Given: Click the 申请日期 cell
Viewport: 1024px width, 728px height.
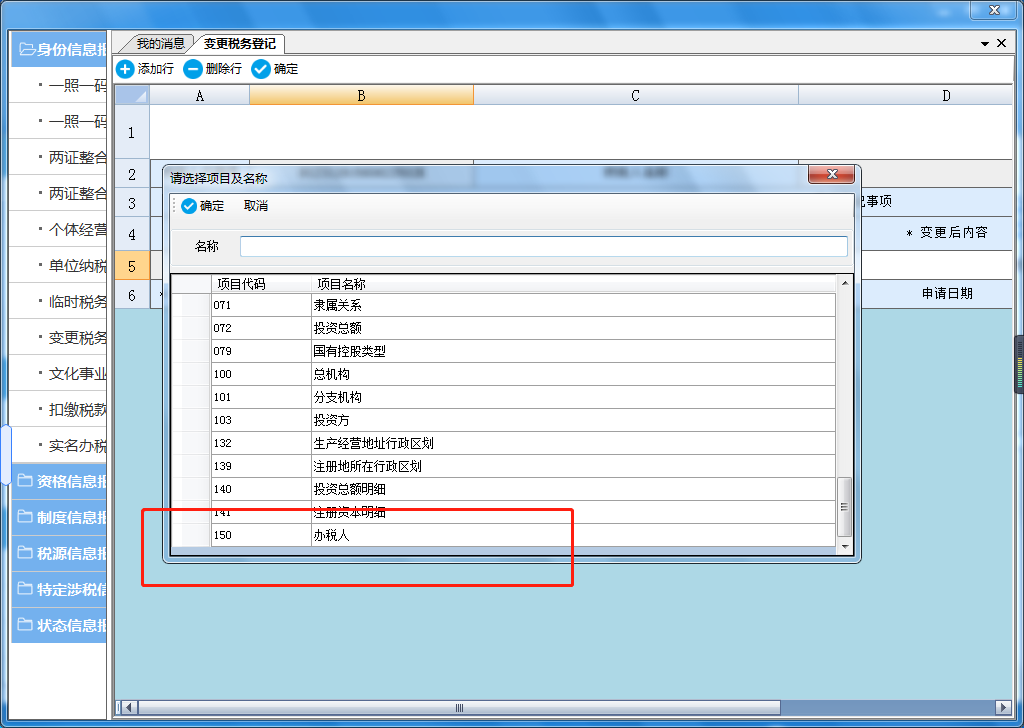Looking at the screenshot, I should (x=937, y=293).
